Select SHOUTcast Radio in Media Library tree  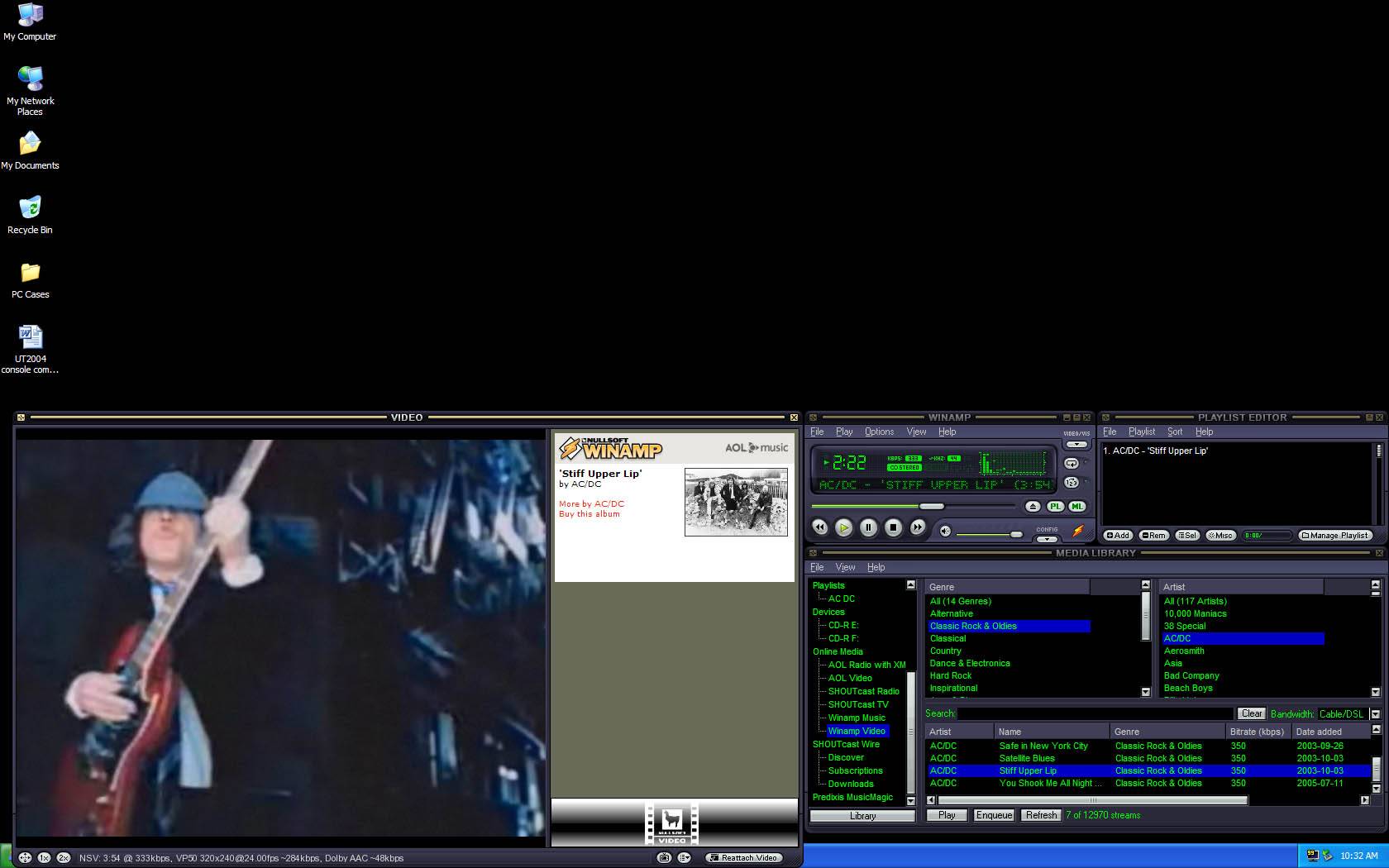[863, 691]
